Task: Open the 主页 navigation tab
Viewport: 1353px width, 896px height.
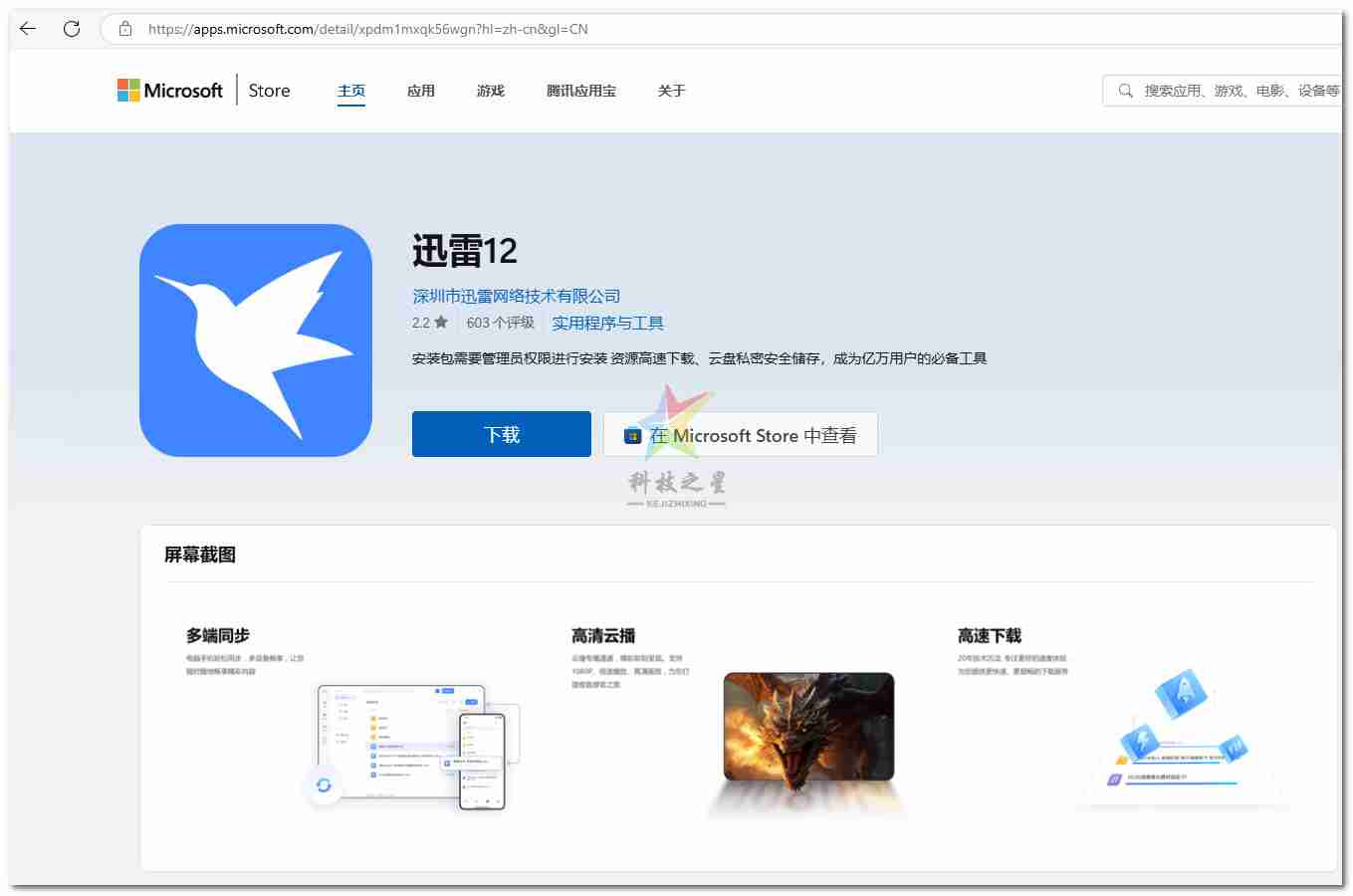Action: [x=350, y=90]
